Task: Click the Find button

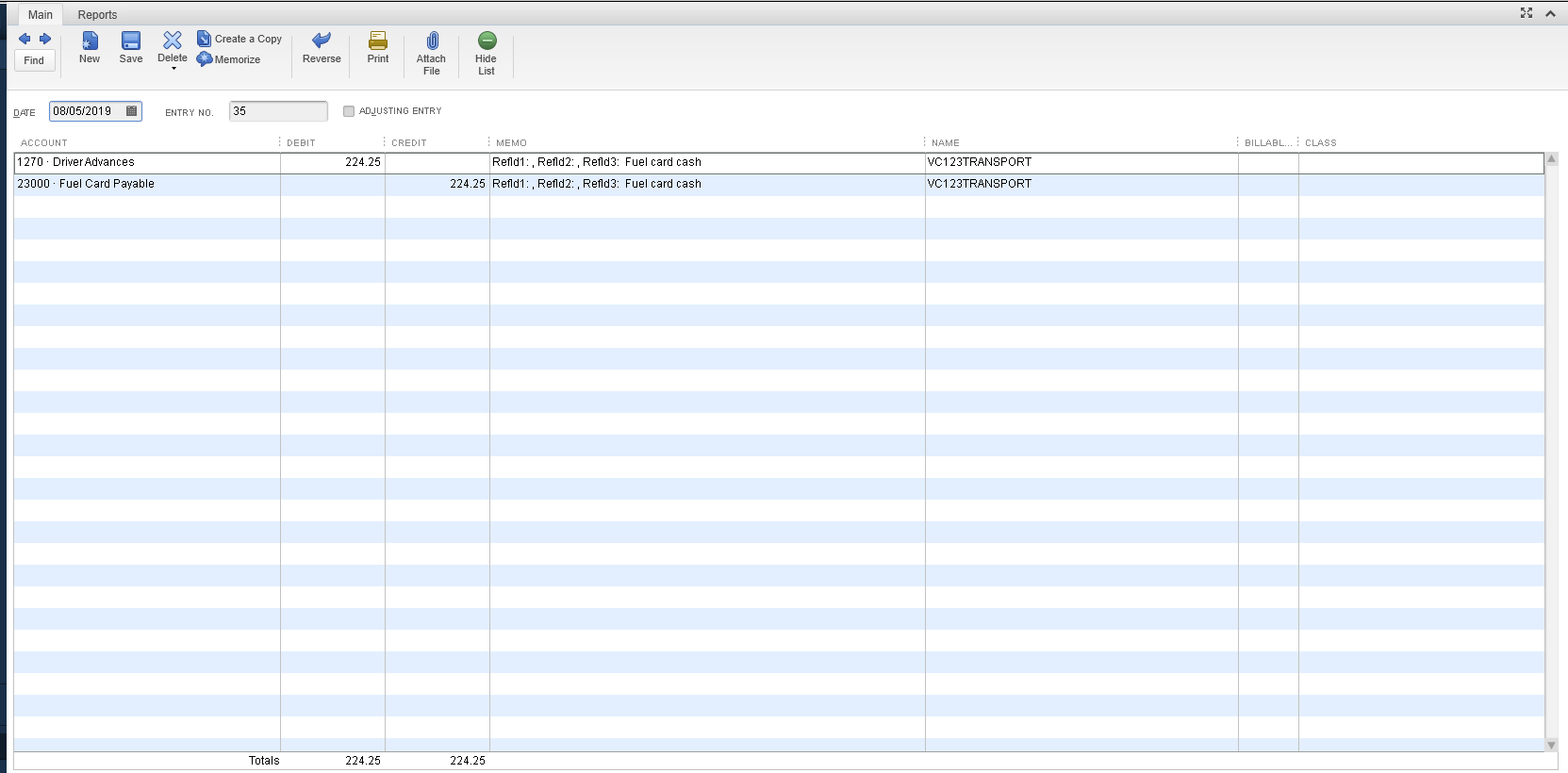Action: (x=34, y=60)
